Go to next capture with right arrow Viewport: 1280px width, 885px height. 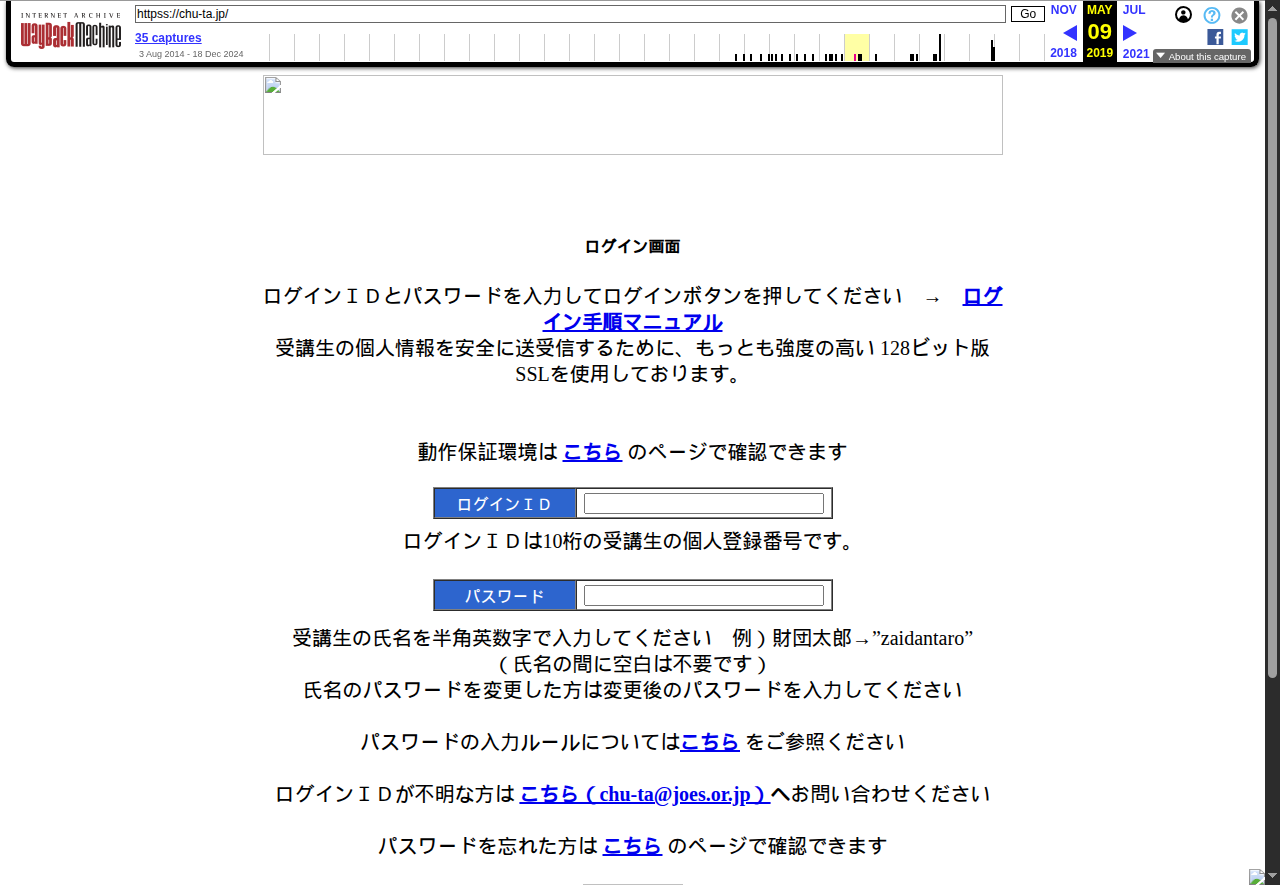tap(1130, 32)
